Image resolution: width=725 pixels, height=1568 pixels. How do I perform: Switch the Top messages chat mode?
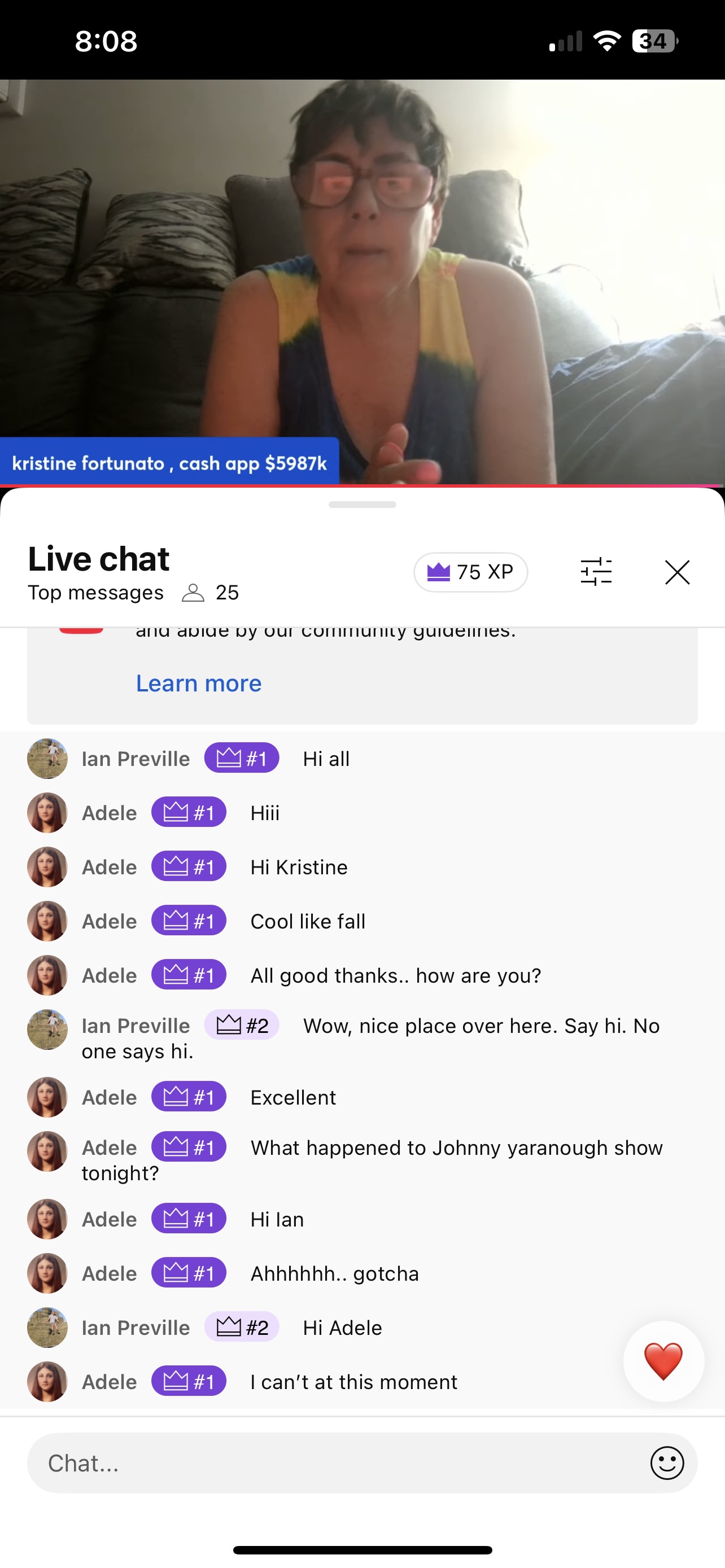[95, 592]
